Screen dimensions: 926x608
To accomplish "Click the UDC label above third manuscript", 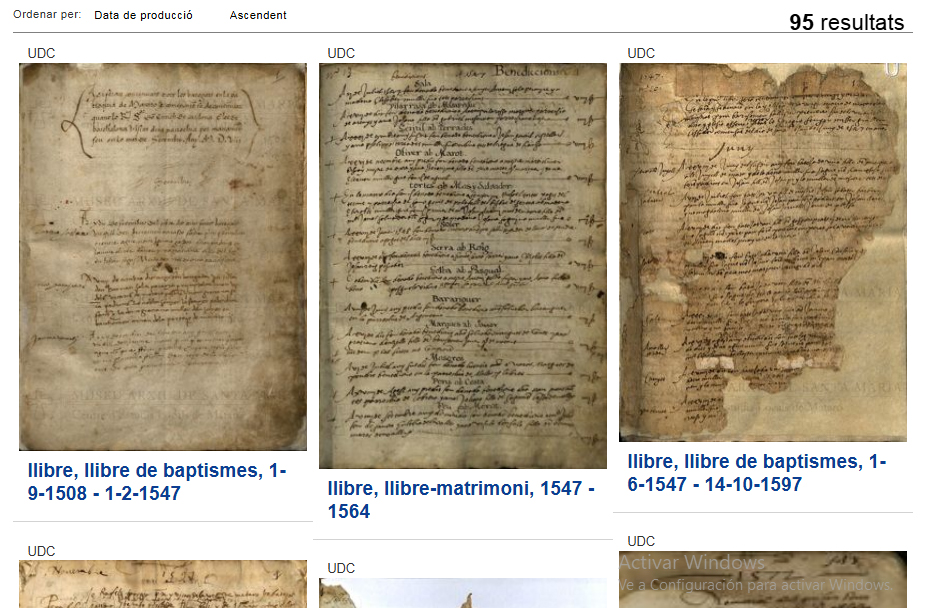I will [x=641, y=53].
